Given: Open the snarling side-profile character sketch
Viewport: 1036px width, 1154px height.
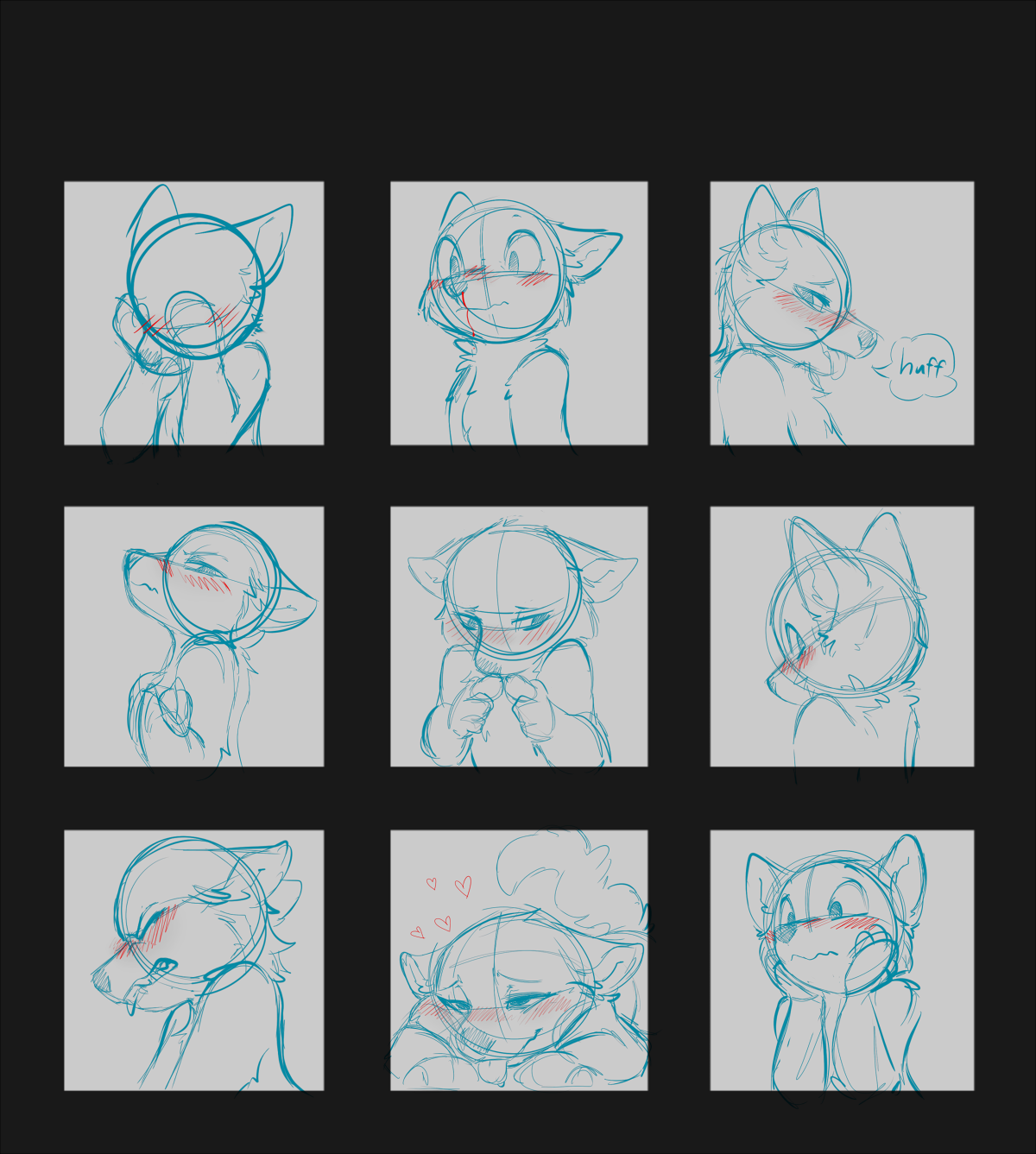Looking at the screenshot, I should pos(193,961).
